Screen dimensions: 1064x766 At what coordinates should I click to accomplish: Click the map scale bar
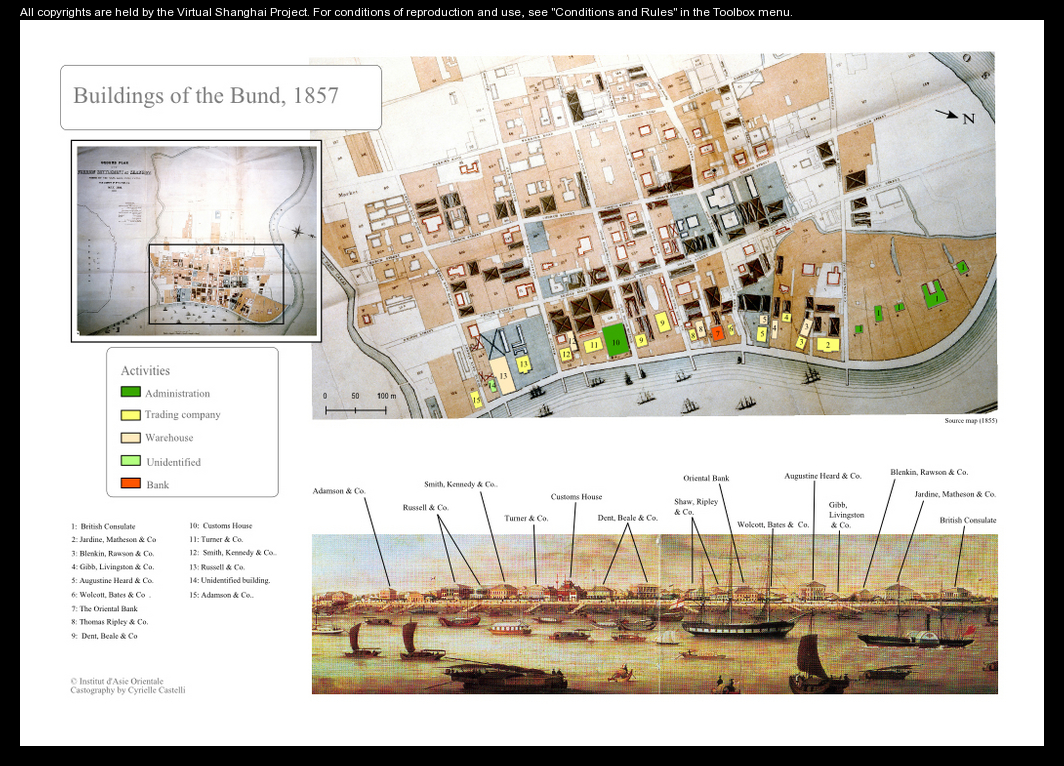click(355, 410)
